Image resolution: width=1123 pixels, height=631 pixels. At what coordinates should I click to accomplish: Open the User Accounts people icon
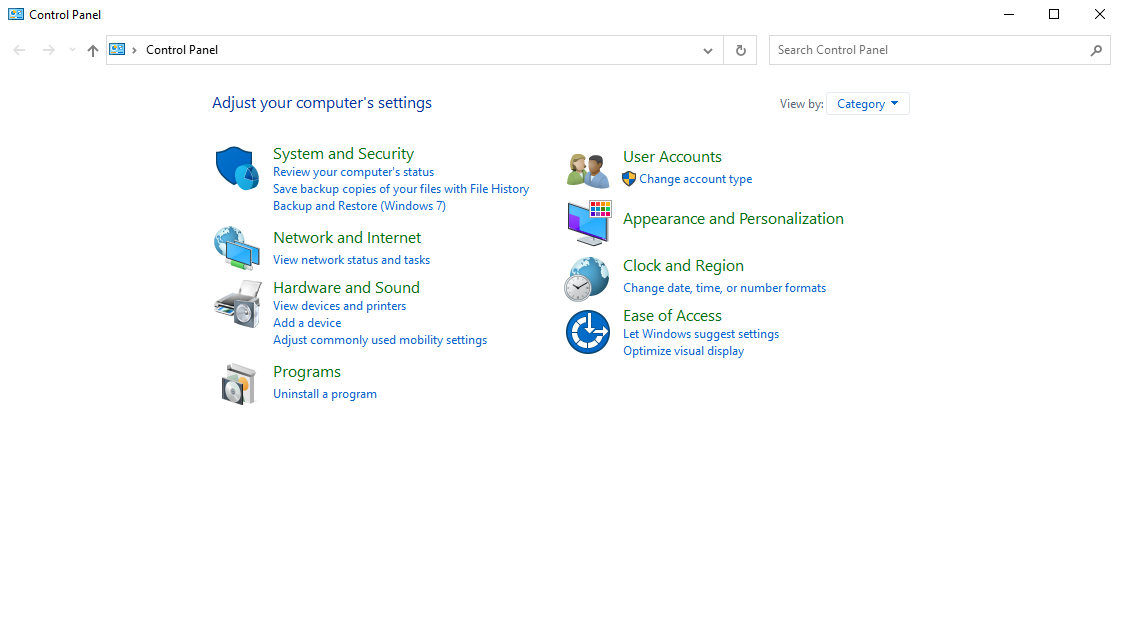coord(588,170)
